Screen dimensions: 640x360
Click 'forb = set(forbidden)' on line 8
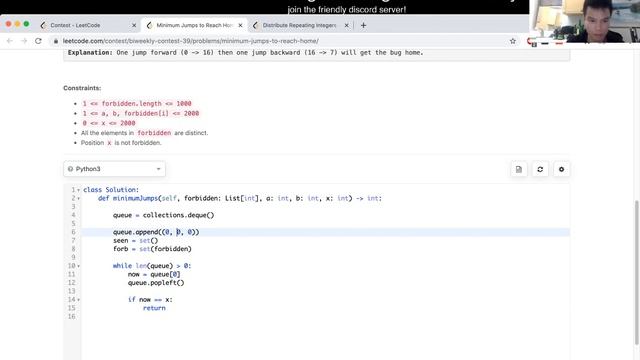click(x=152, y=249)
